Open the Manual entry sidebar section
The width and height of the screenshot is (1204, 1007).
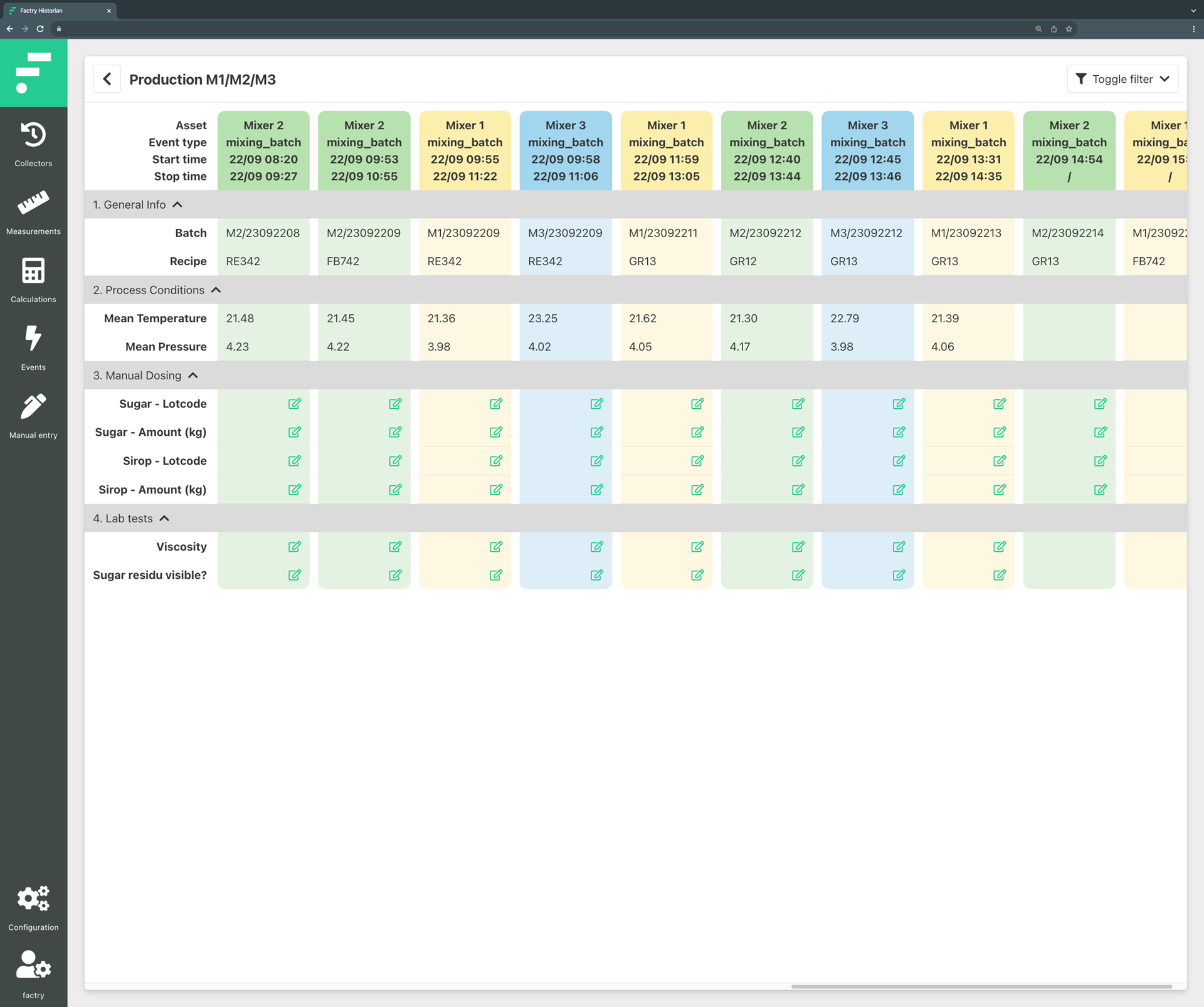(x=33, y=416)
